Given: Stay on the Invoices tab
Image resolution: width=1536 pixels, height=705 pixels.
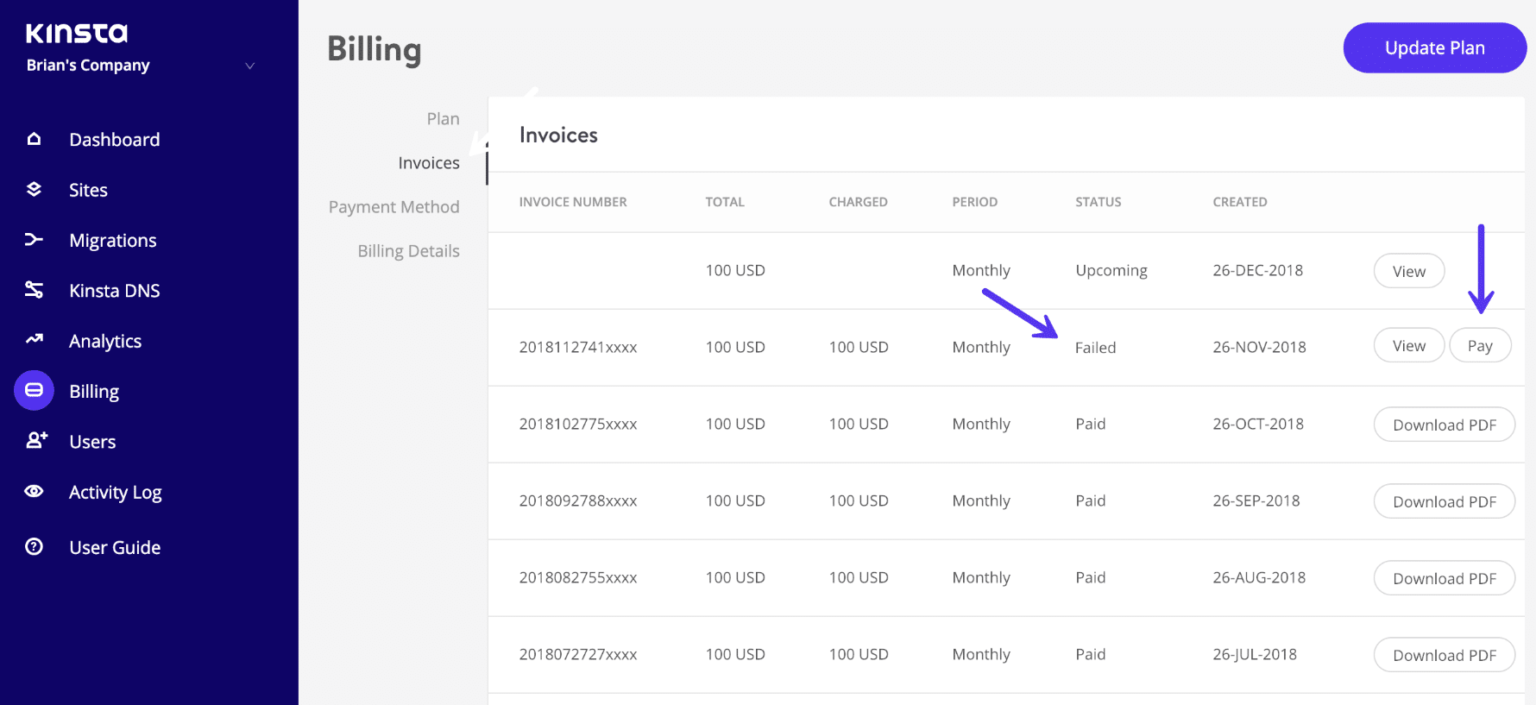Looking at the screenshot, I should (428, 162).
